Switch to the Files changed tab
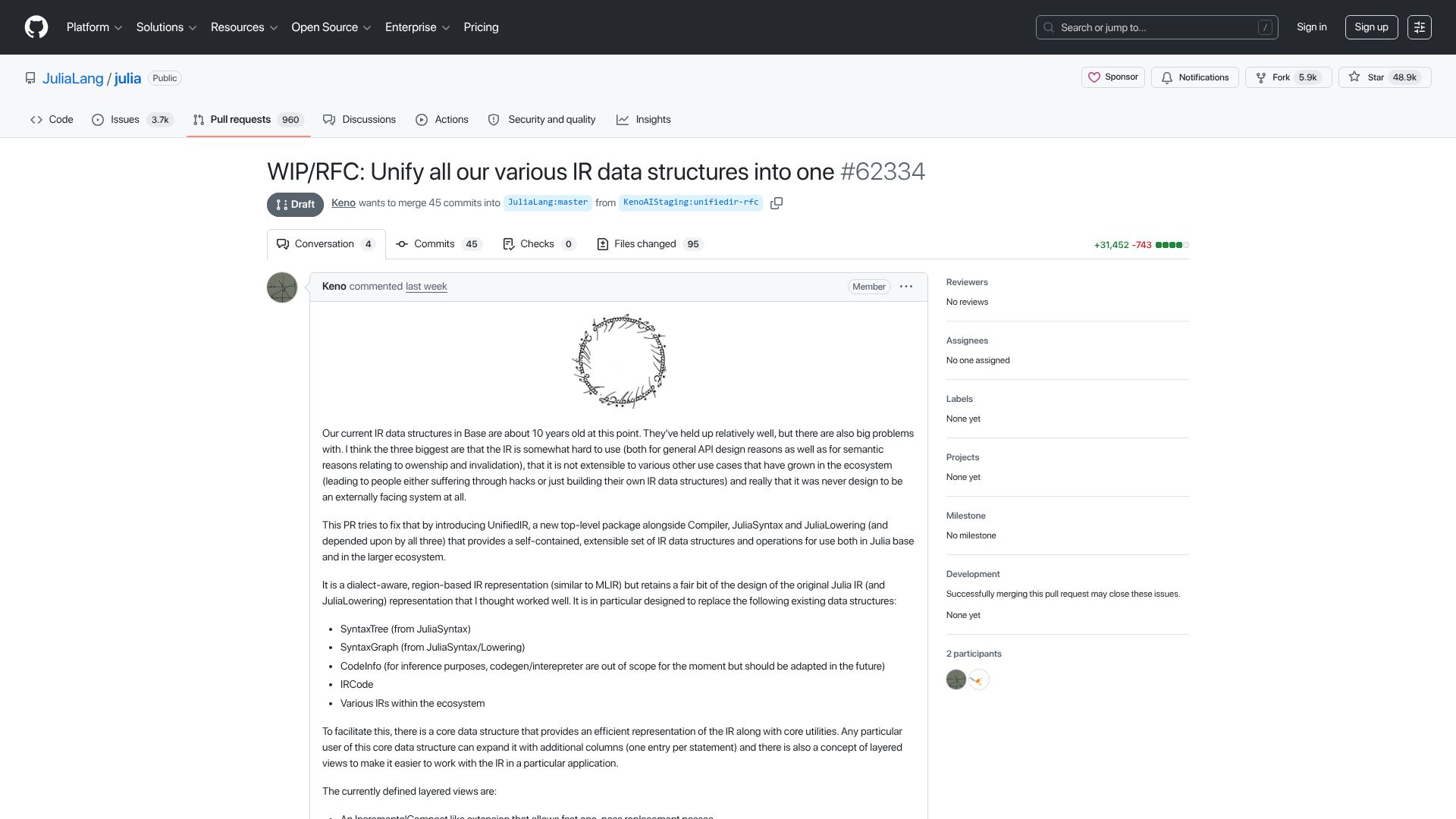 point(650,244)
